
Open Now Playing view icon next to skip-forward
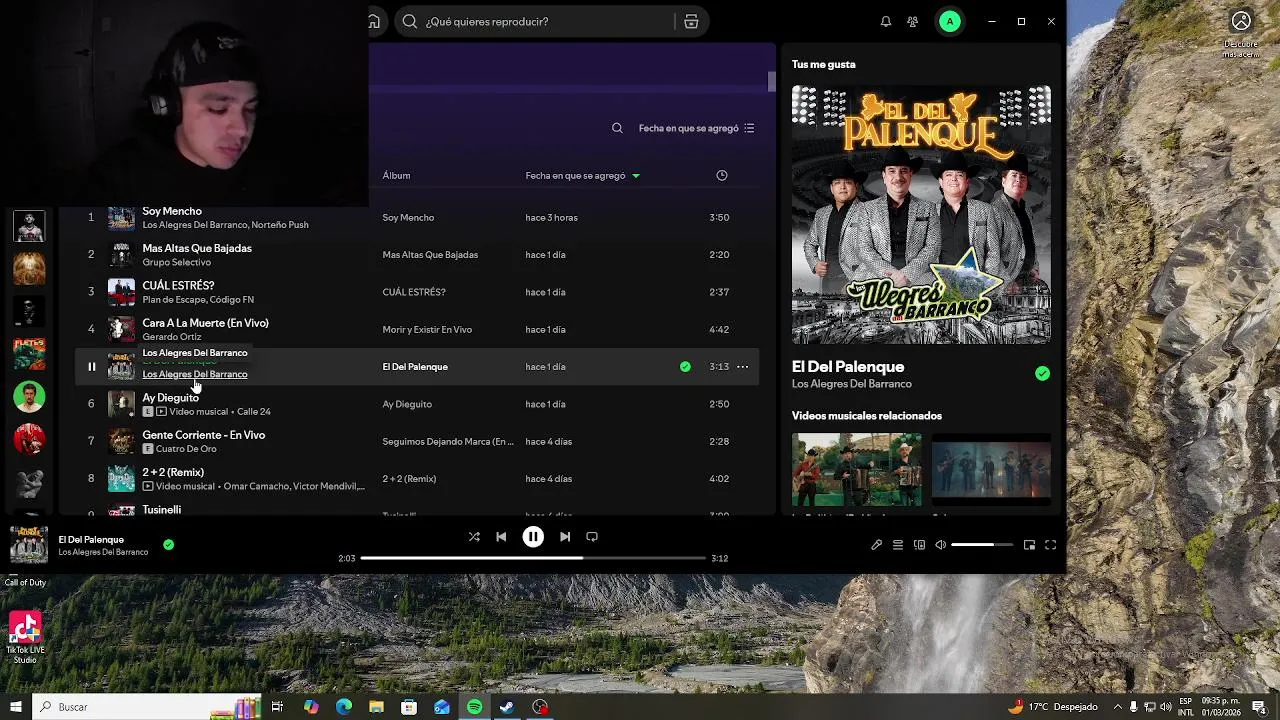592,537
